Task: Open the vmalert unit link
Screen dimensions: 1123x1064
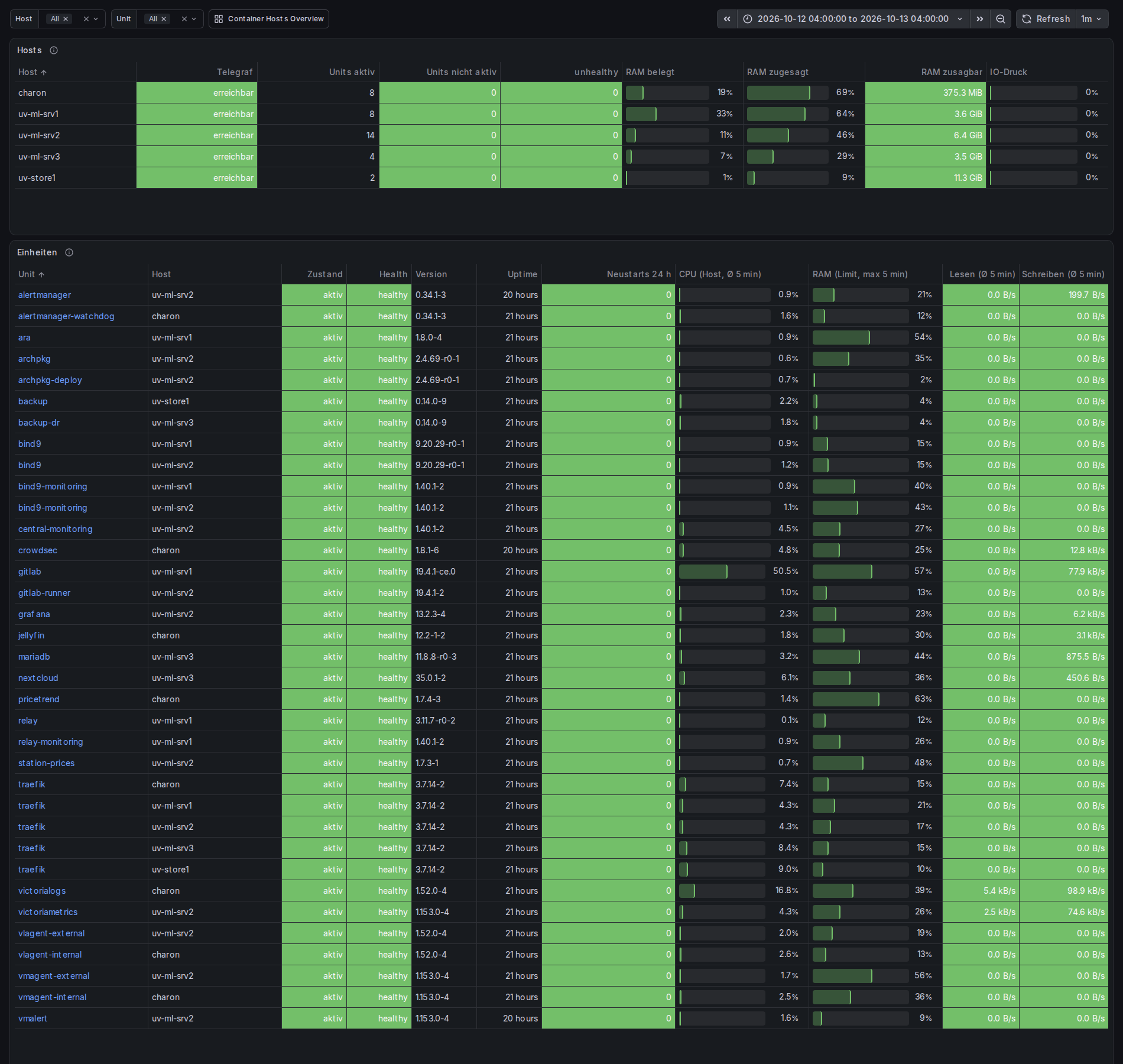Action: [33, 1018]
